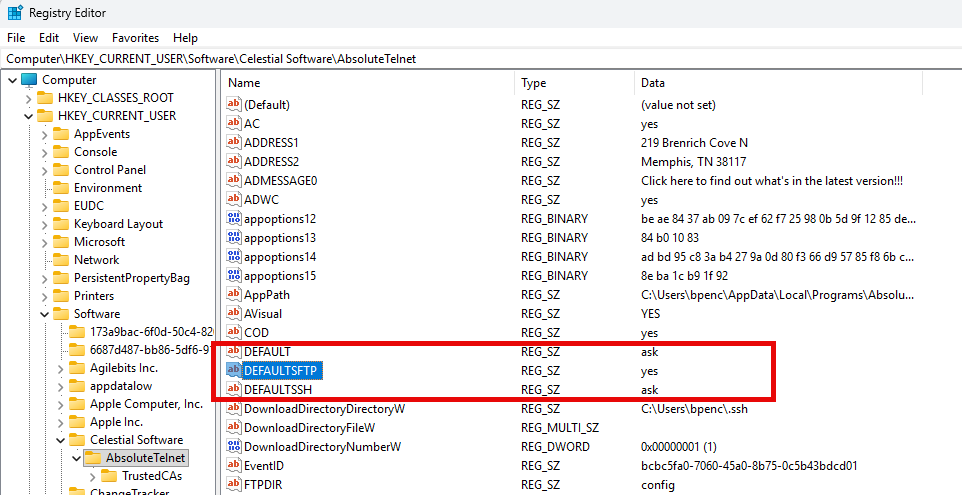Open the Edit menu

[49, 38]
